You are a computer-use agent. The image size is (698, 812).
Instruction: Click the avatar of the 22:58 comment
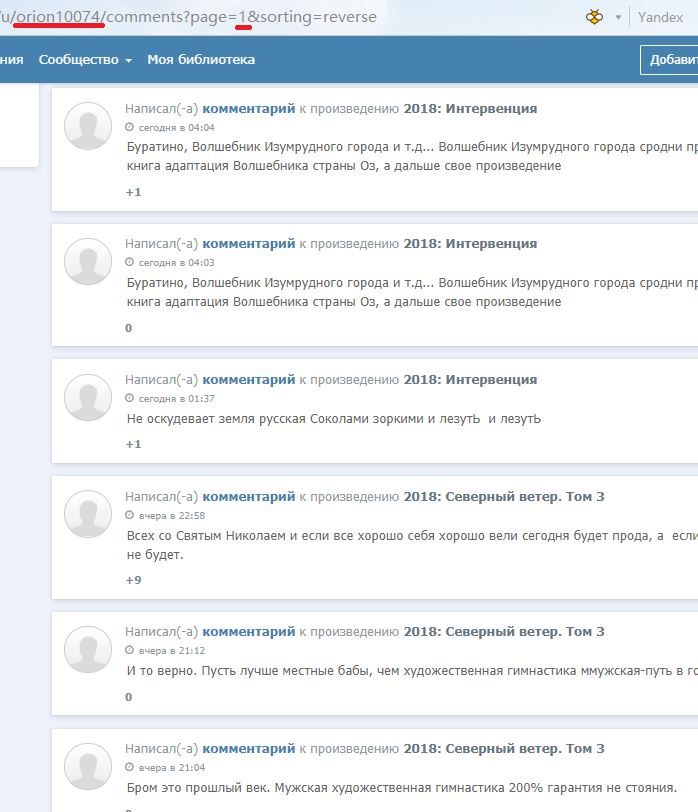point(88,514)
